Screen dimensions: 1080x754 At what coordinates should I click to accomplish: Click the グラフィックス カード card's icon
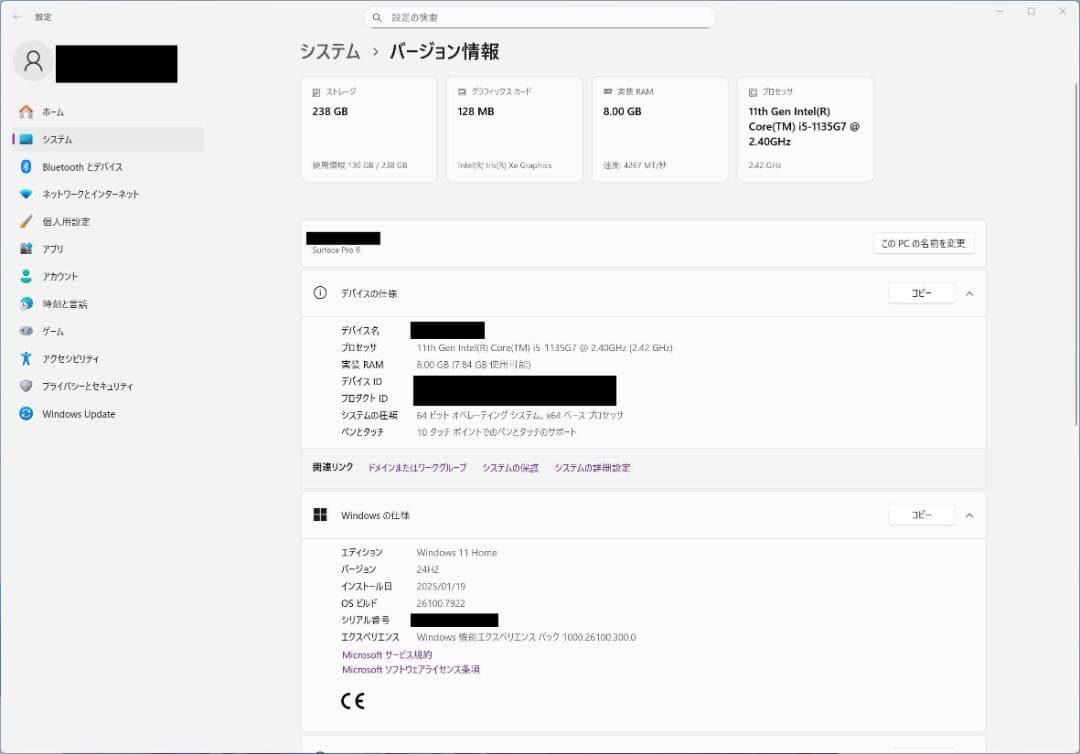tap(462, 92)
